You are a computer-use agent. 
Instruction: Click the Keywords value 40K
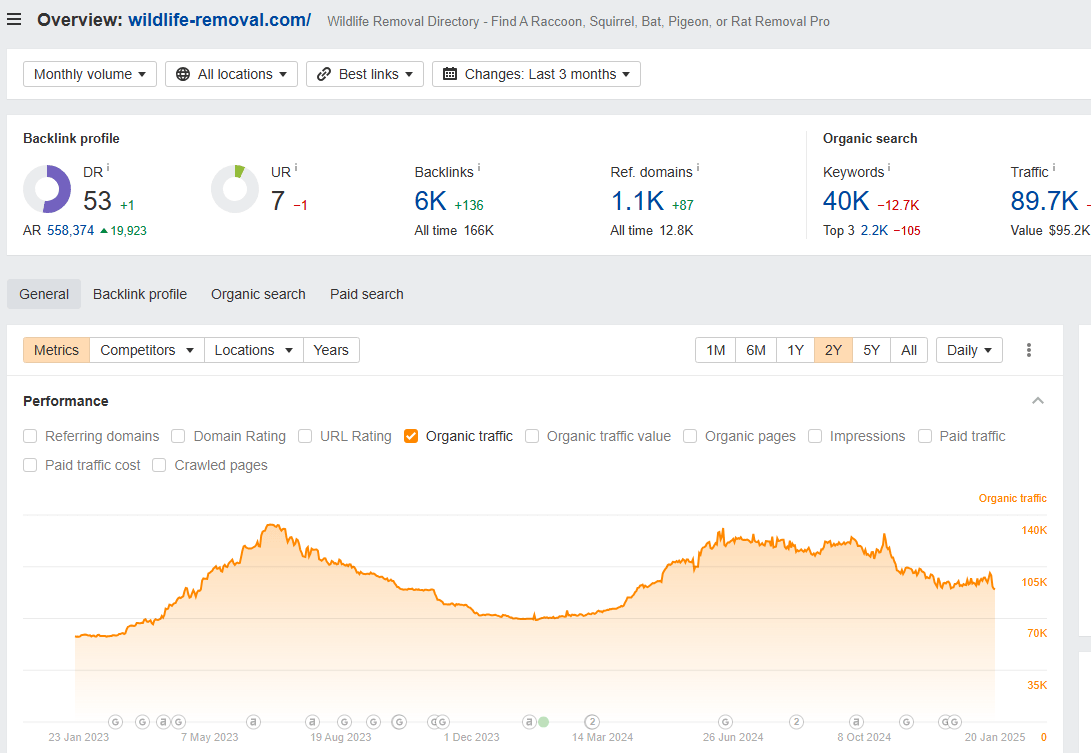click(x=846, y=201)
